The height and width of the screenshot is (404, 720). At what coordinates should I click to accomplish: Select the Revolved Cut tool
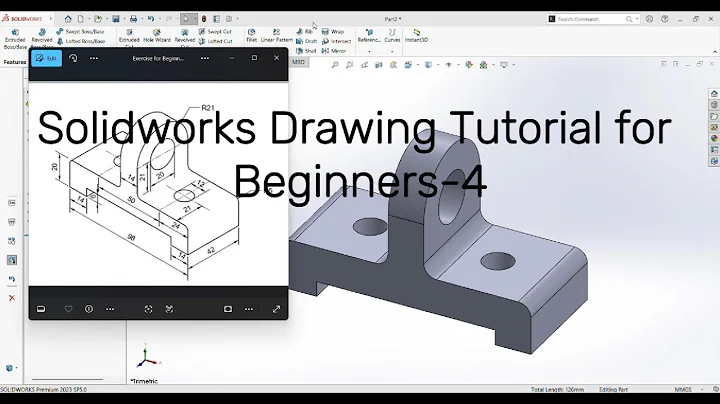185,38
